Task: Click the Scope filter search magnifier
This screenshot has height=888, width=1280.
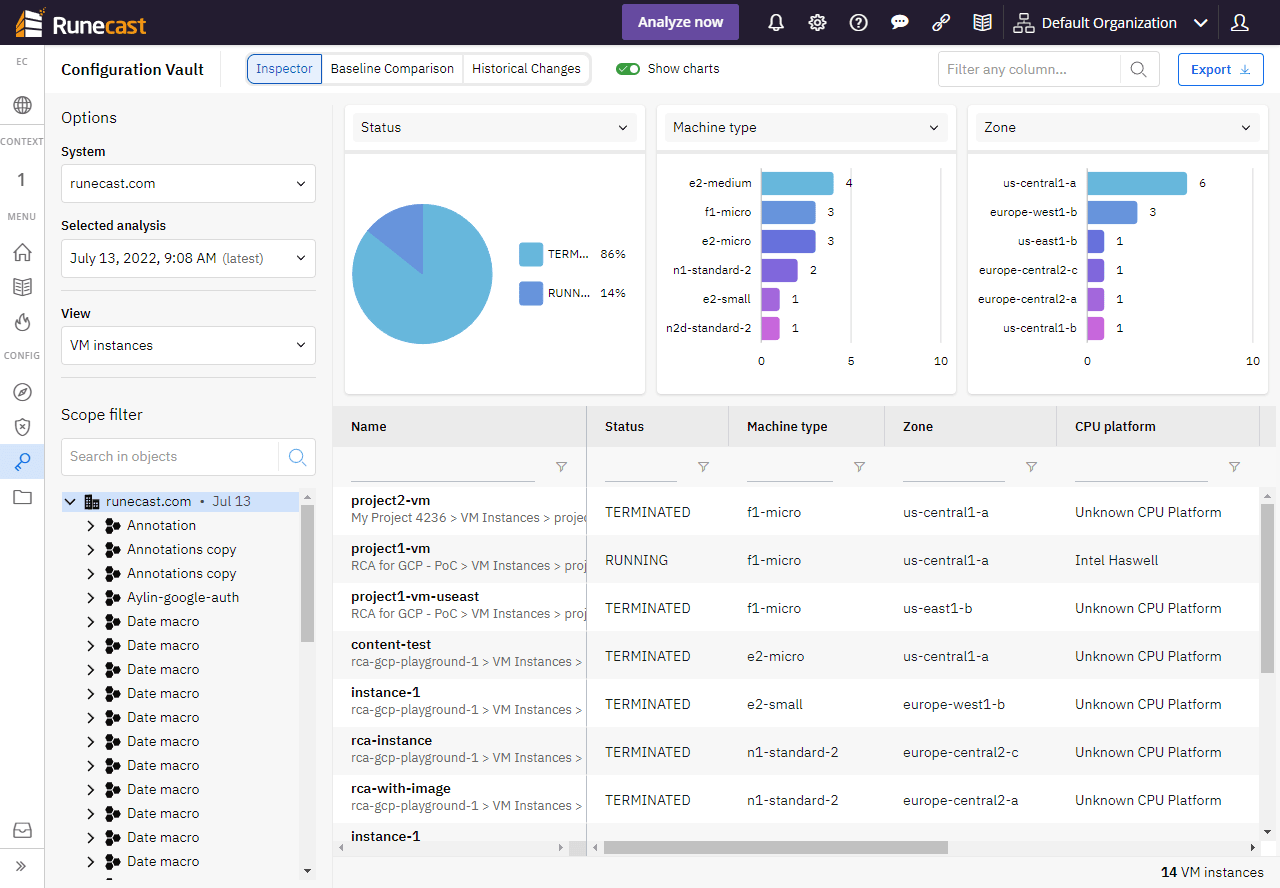Action: (x=297, y=457)
